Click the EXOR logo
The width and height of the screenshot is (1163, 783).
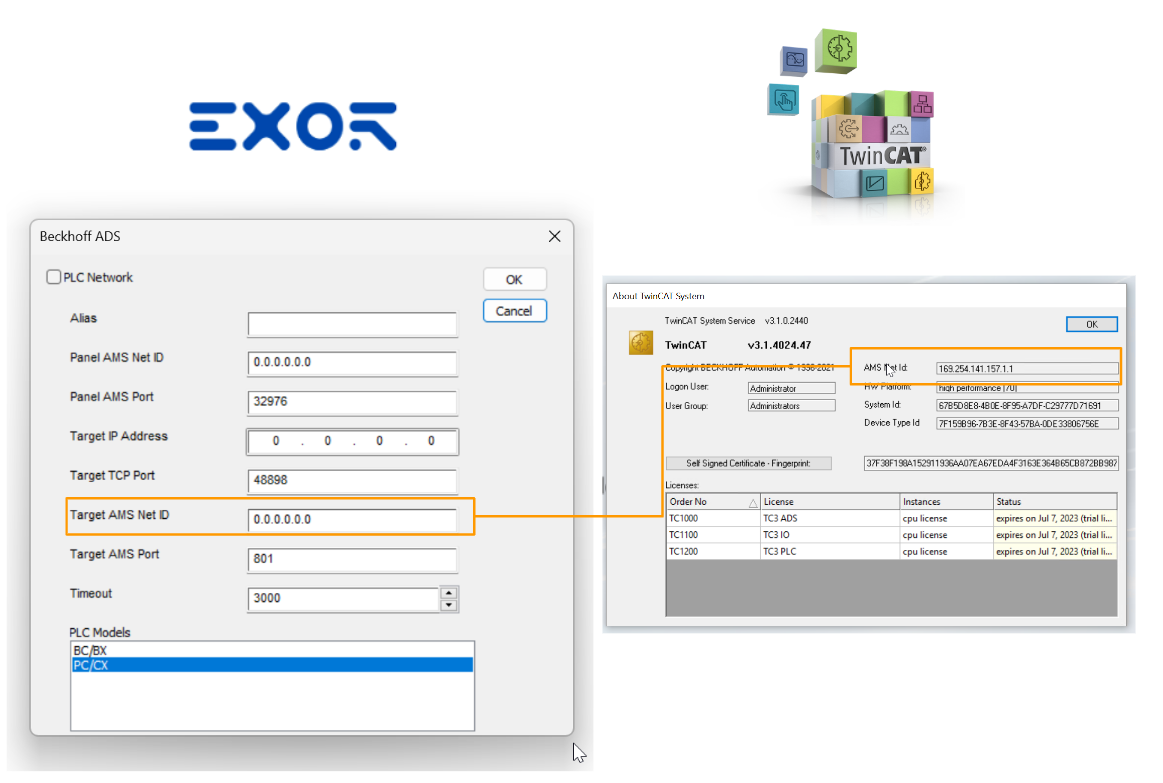coord(293,125)
